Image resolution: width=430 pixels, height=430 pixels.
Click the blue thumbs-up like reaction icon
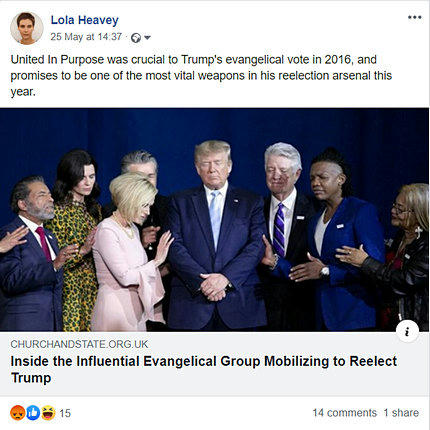(x=33, y=413)
